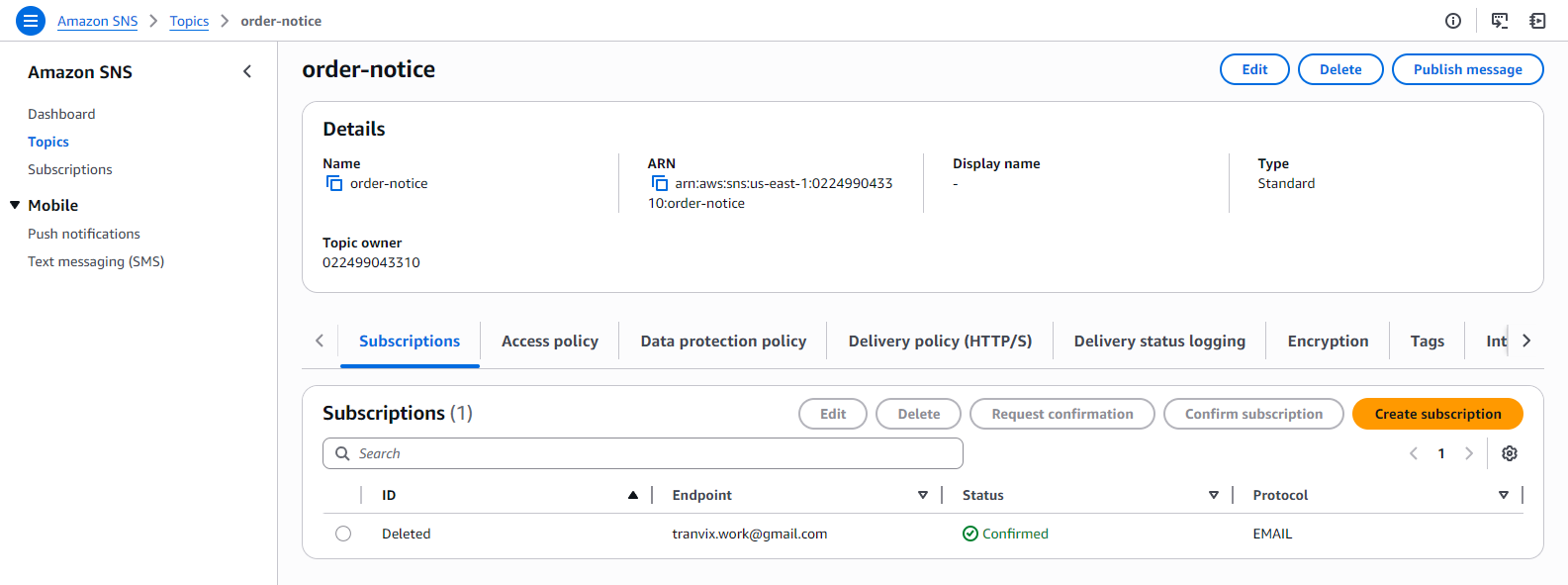Copy the topic name order-notice
The width and height of the screenshot is (1568, 585).
334,183
